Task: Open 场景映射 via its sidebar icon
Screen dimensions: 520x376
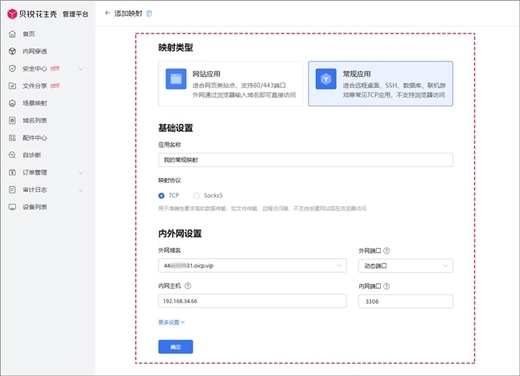Action: coord(12,103)
